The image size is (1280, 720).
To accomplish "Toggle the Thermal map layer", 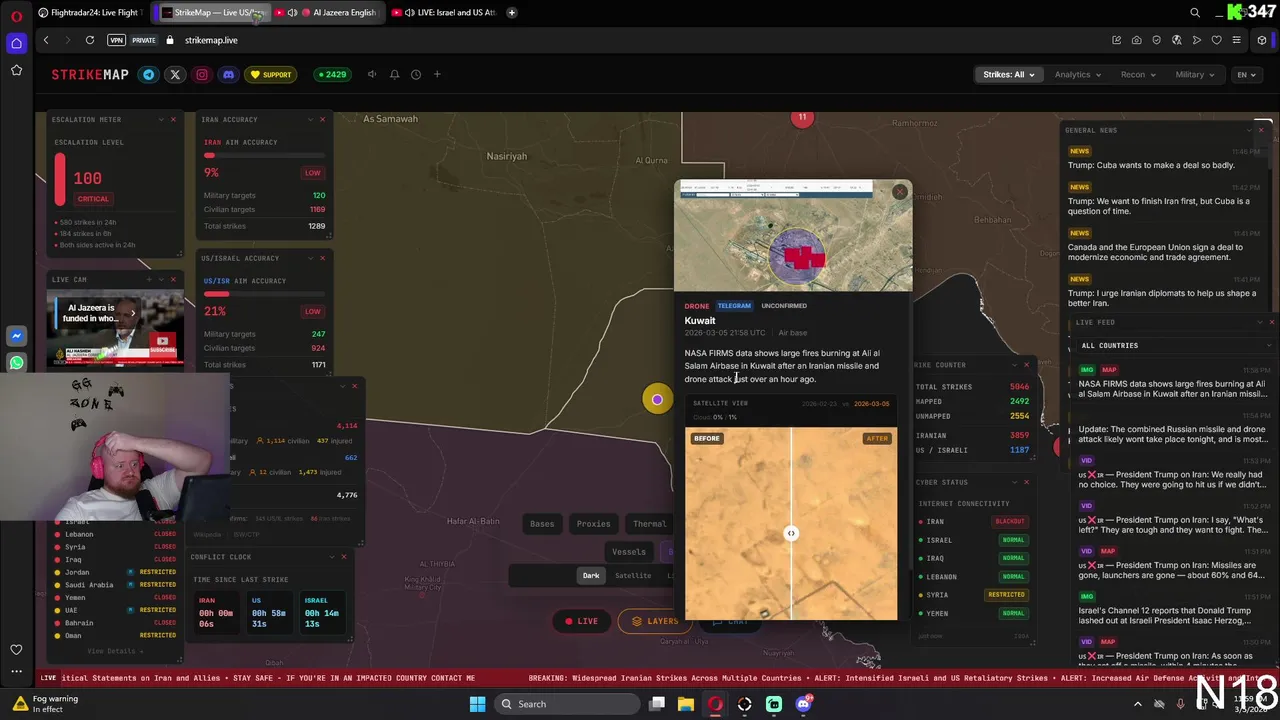I will pos(649,523).
